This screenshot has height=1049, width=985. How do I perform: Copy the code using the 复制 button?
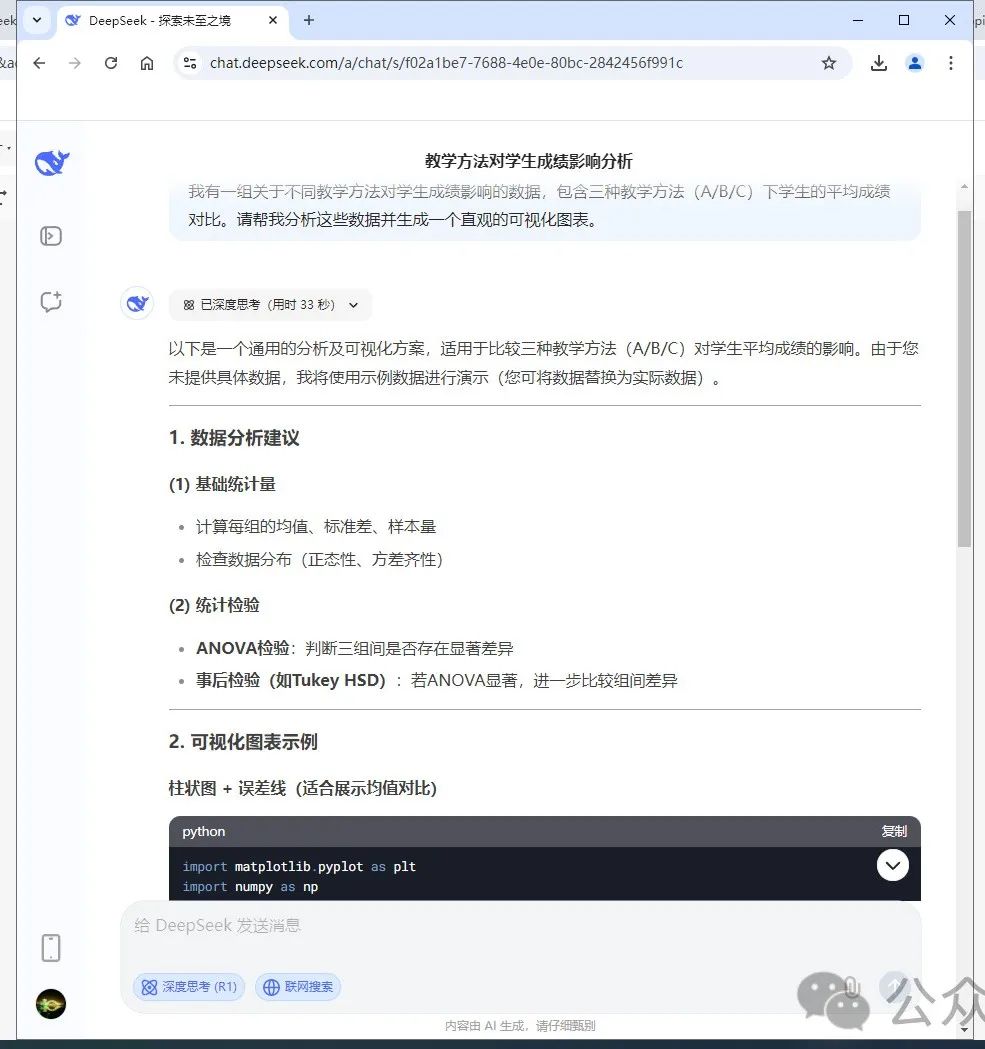(894, 831)
